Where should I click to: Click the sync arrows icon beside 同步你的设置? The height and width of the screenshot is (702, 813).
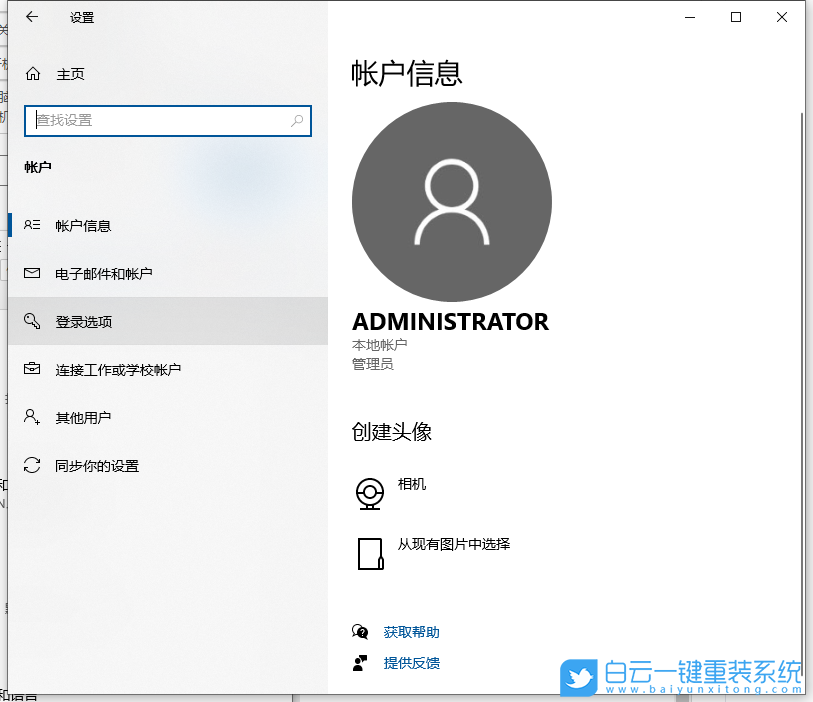pyautogui.click(x=31, y=465)
